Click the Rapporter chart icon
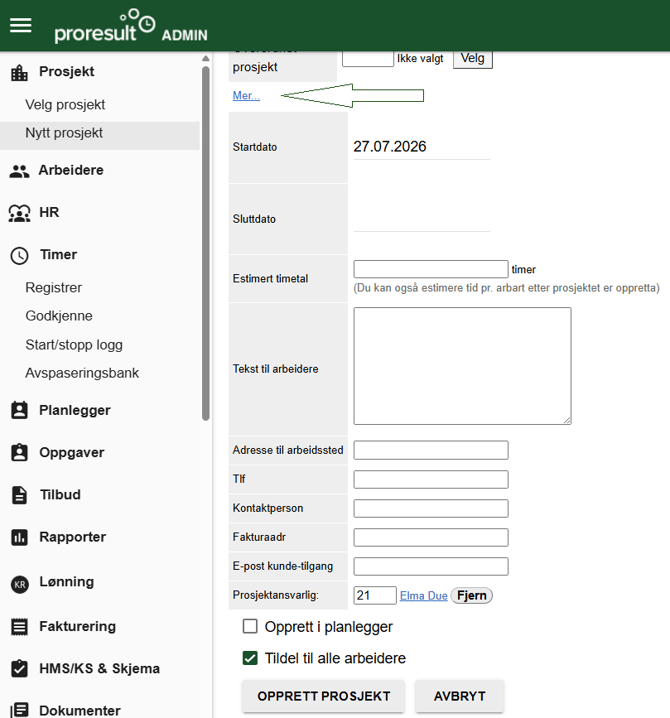This screenshot has width=670, height=718. point(19,537)
